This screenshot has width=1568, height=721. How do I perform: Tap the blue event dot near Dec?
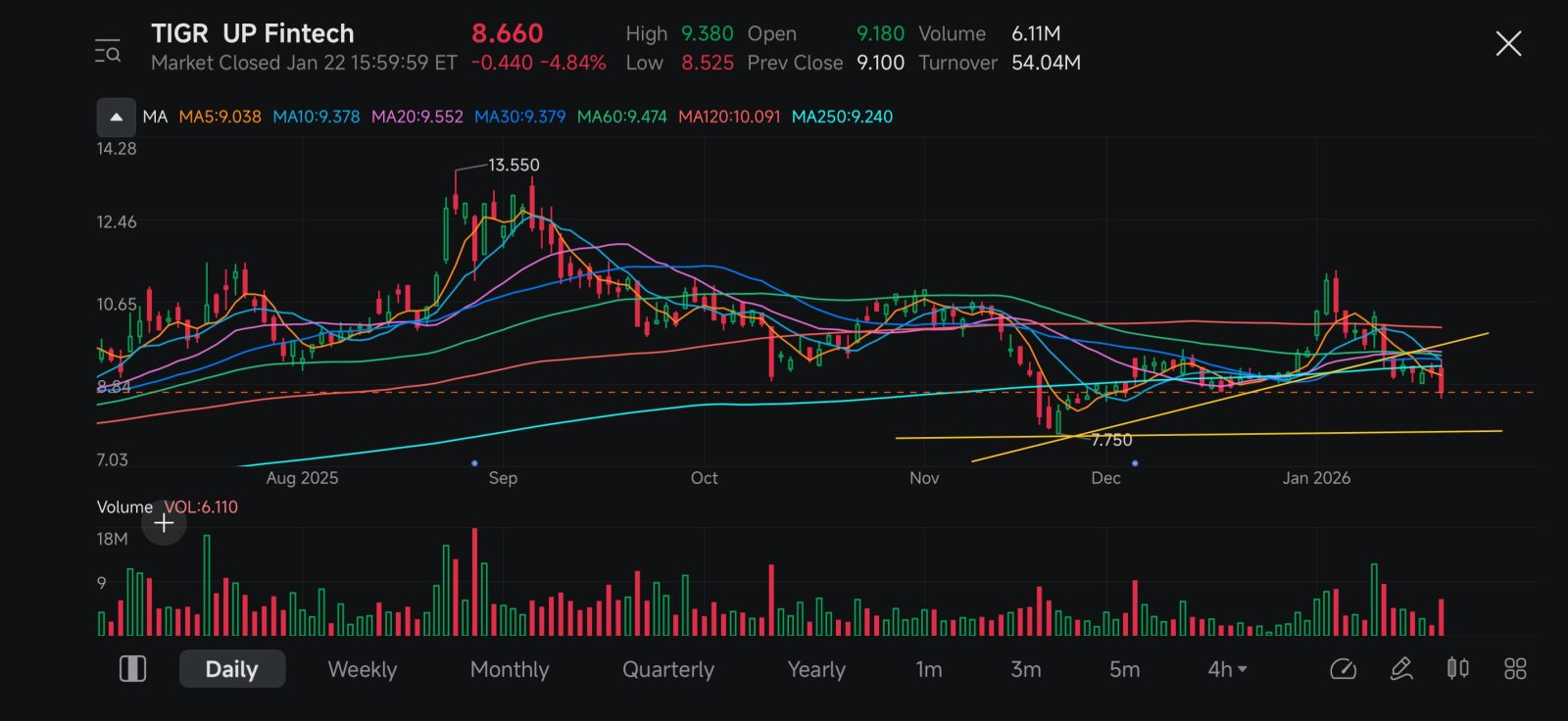1135,462
